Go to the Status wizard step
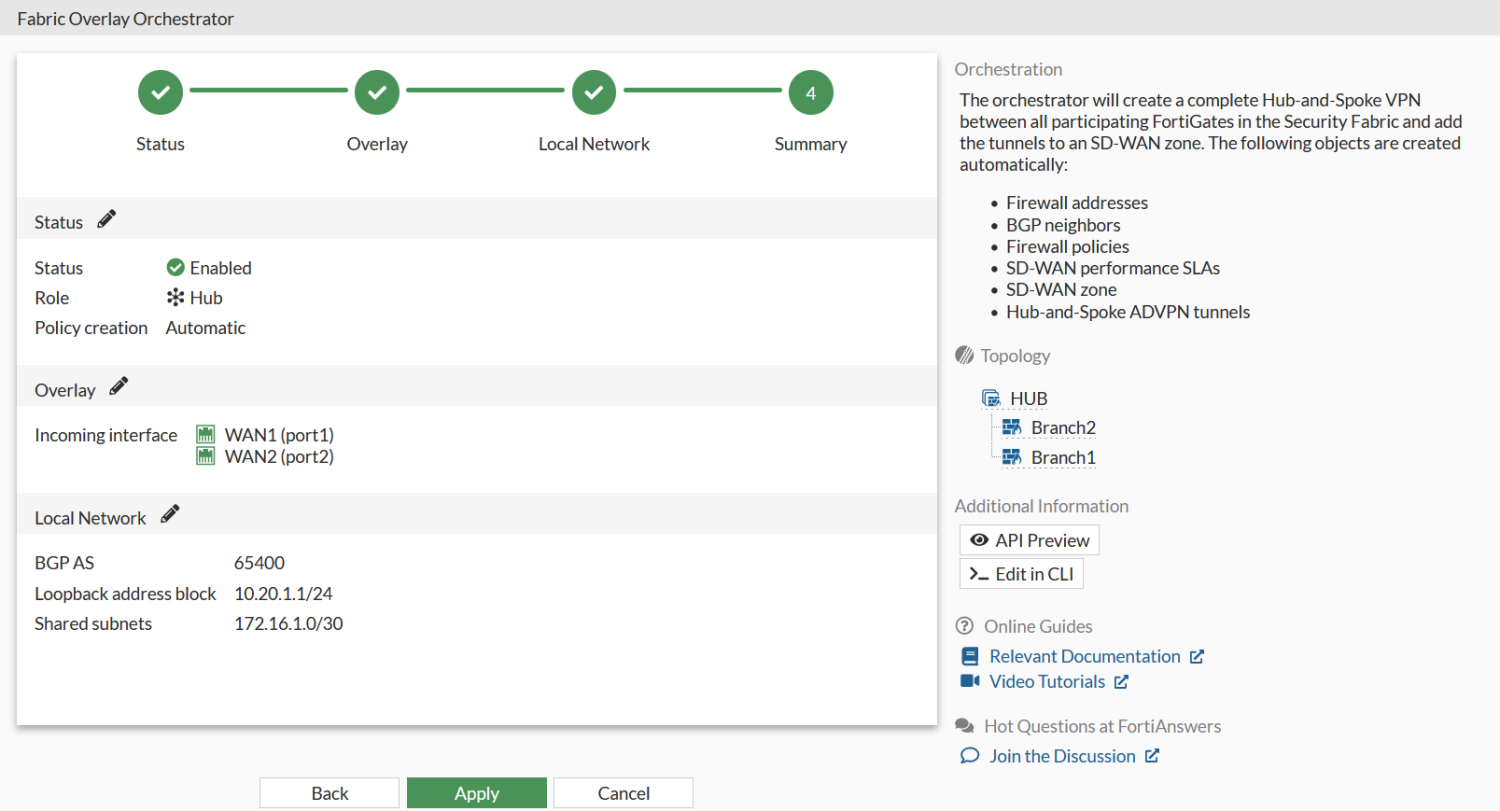1500x811 pixels. pyautogui.click(x=160, y=93)
